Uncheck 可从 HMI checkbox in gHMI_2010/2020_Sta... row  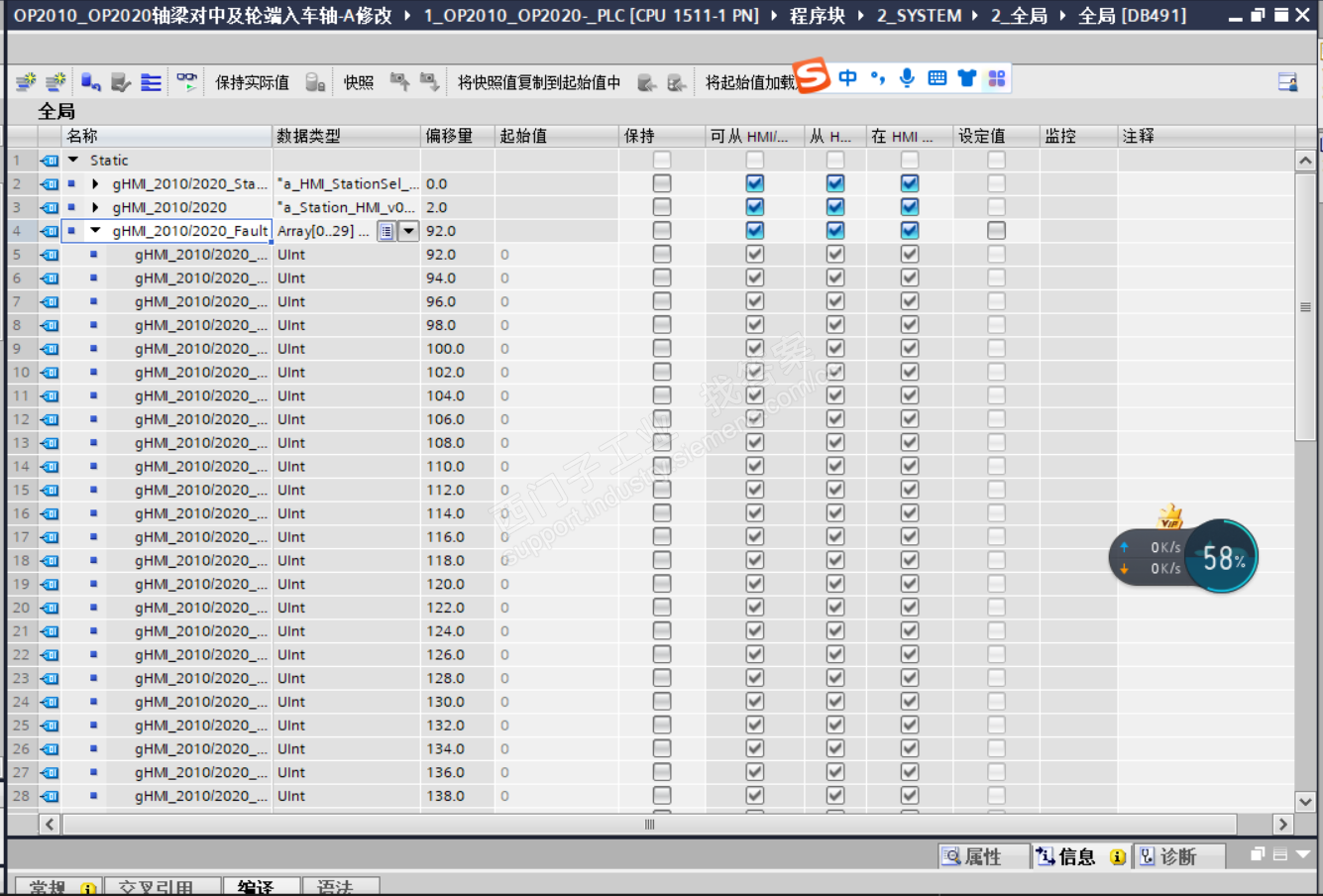tap(755, 183)
